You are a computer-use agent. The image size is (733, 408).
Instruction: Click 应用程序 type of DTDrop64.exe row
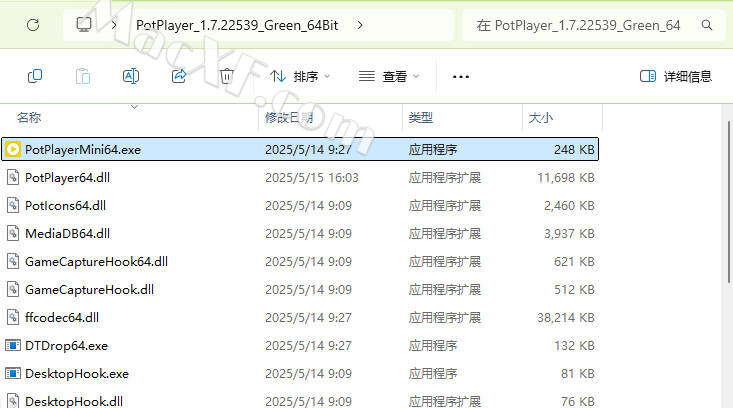433,346
